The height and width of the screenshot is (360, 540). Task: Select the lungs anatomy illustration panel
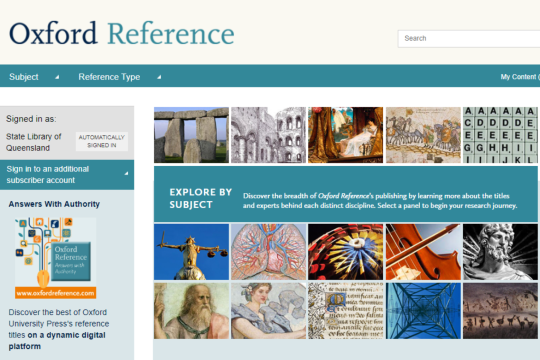click(268, 252)
